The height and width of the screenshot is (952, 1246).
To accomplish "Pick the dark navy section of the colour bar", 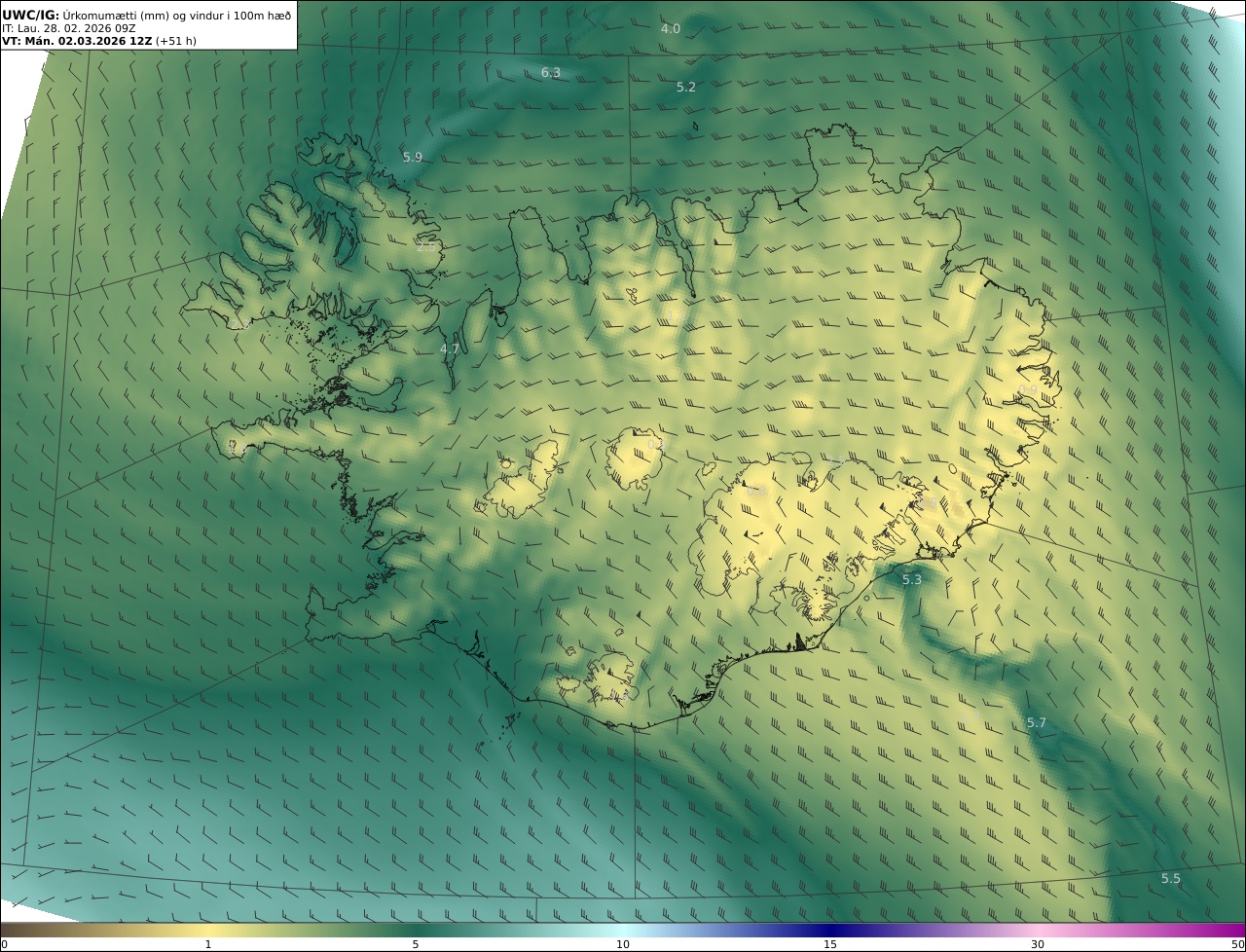I will (830, 930).
